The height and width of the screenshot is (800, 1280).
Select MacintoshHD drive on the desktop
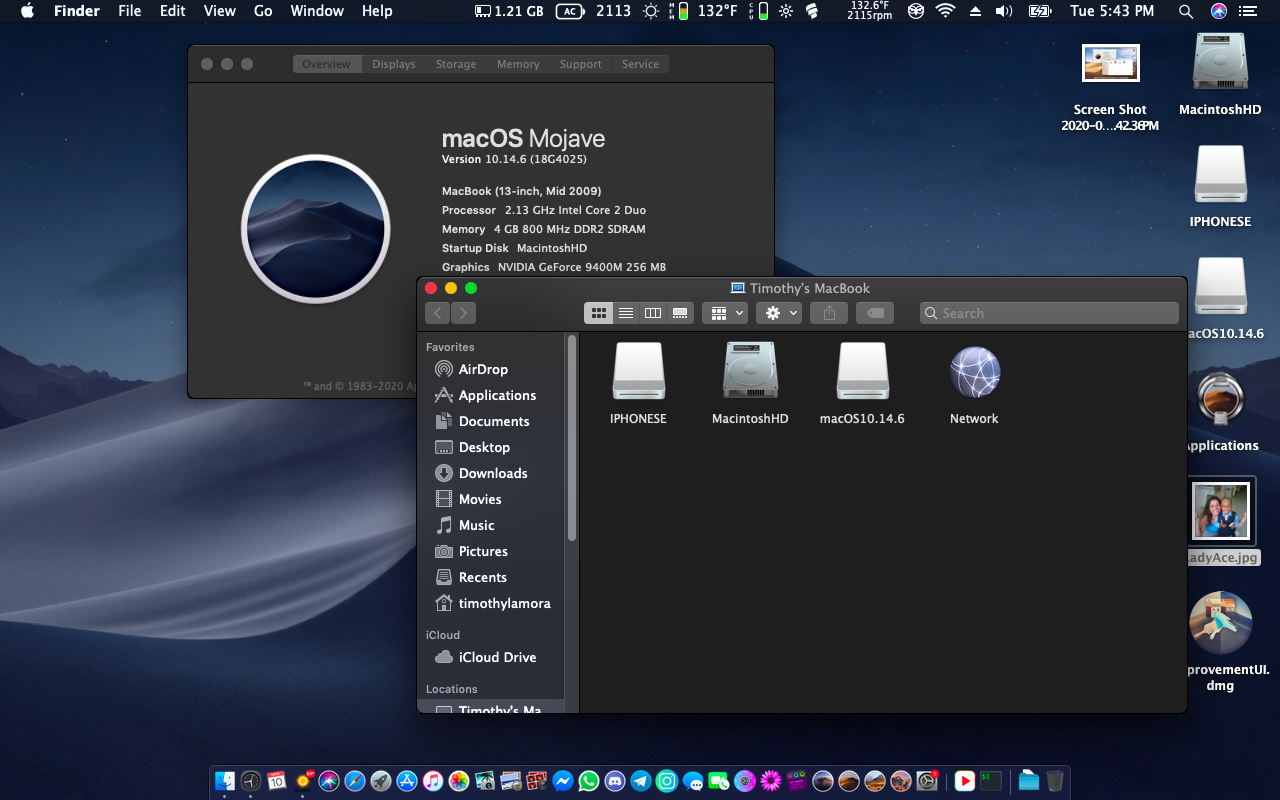1220,75
